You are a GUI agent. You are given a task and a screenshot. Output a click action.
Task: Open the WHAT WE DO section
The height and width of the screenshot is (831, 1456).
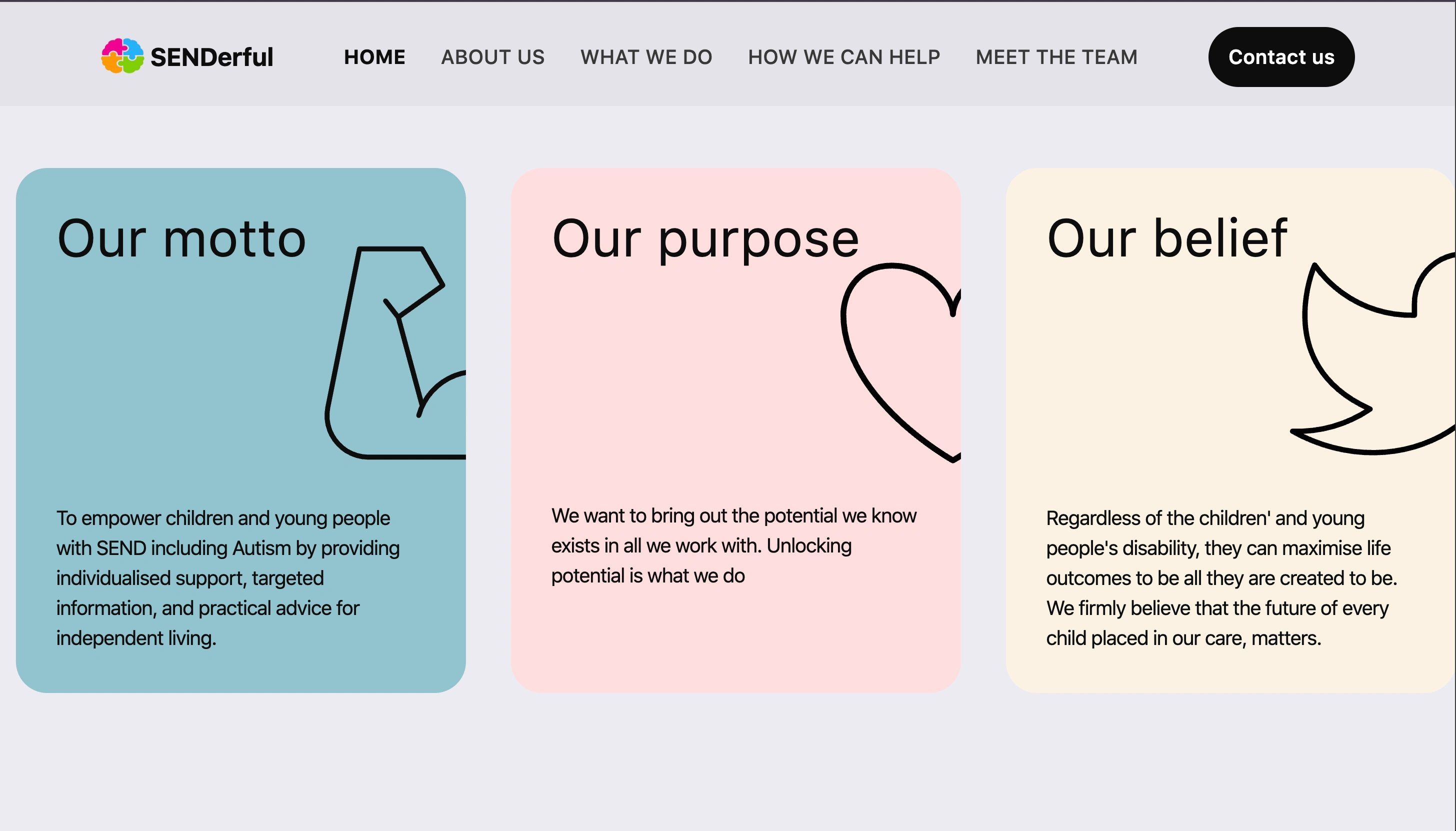[x=646, y=57]
